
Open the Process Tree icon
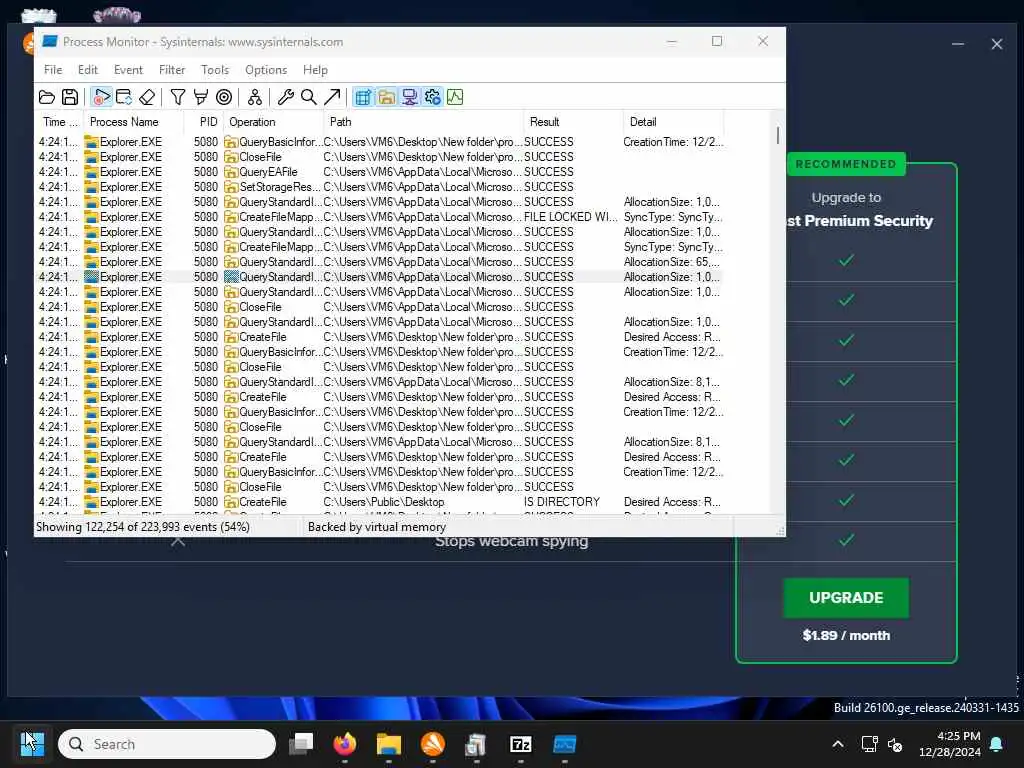click(255, 97)
